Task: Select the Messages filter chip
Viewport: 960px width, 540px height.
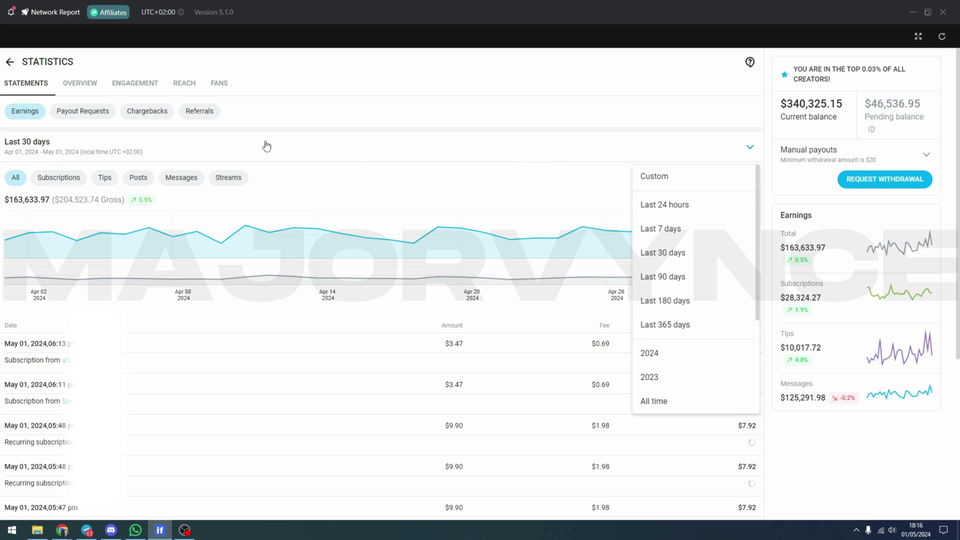Action: click(181, 178)
